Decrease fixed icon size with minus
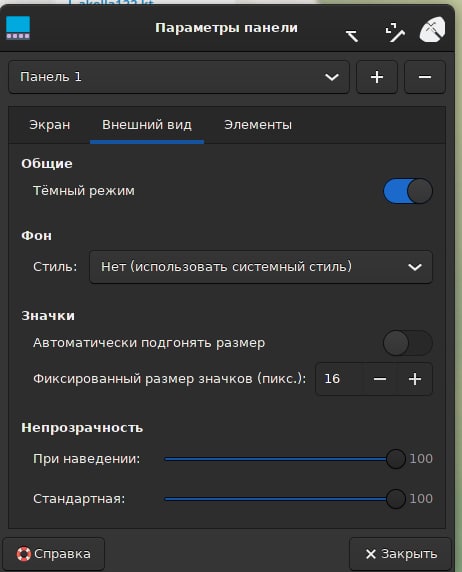This screenshot has width=462, height=572. point(380,379)
